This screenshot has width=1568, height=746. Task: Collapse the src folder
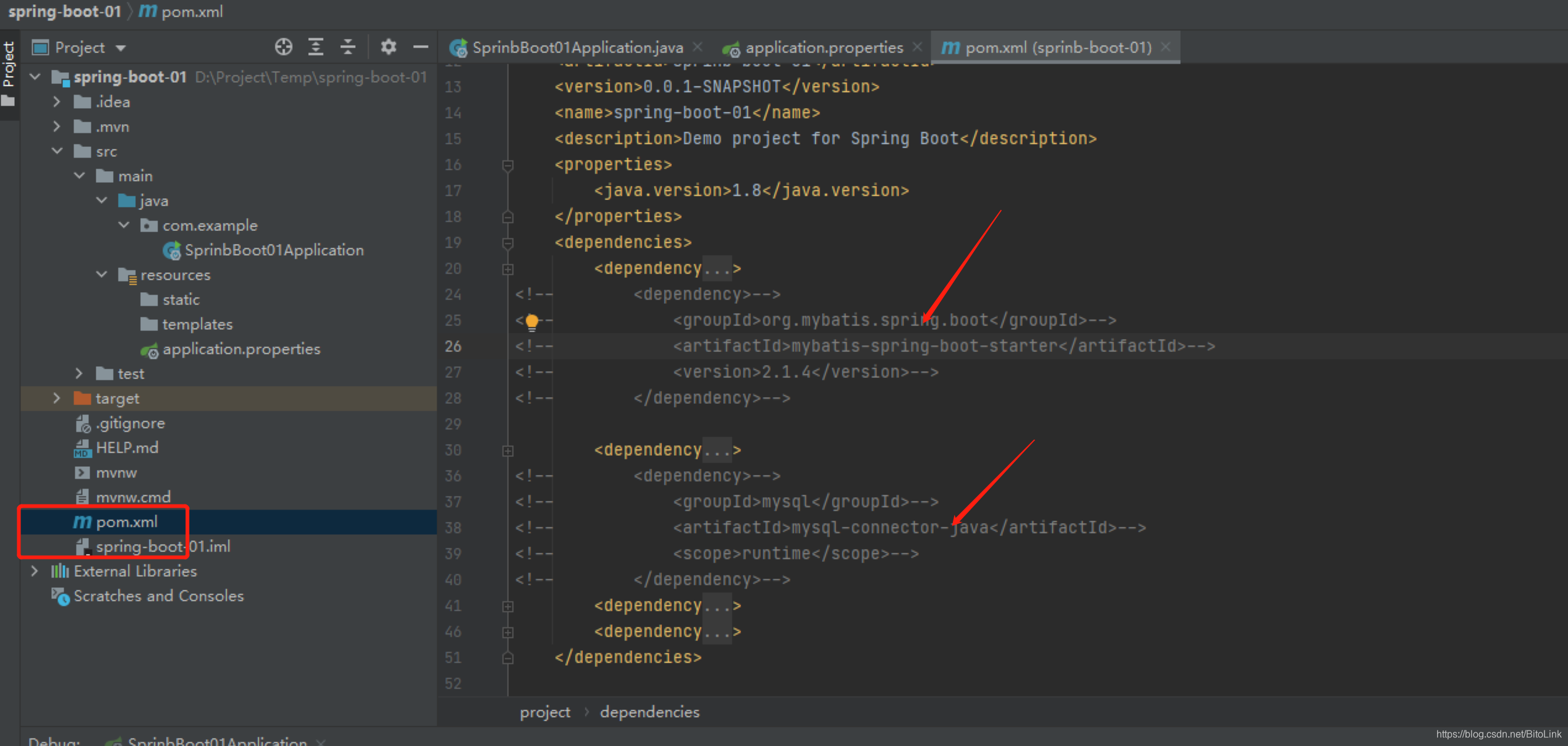click(57, 151)
